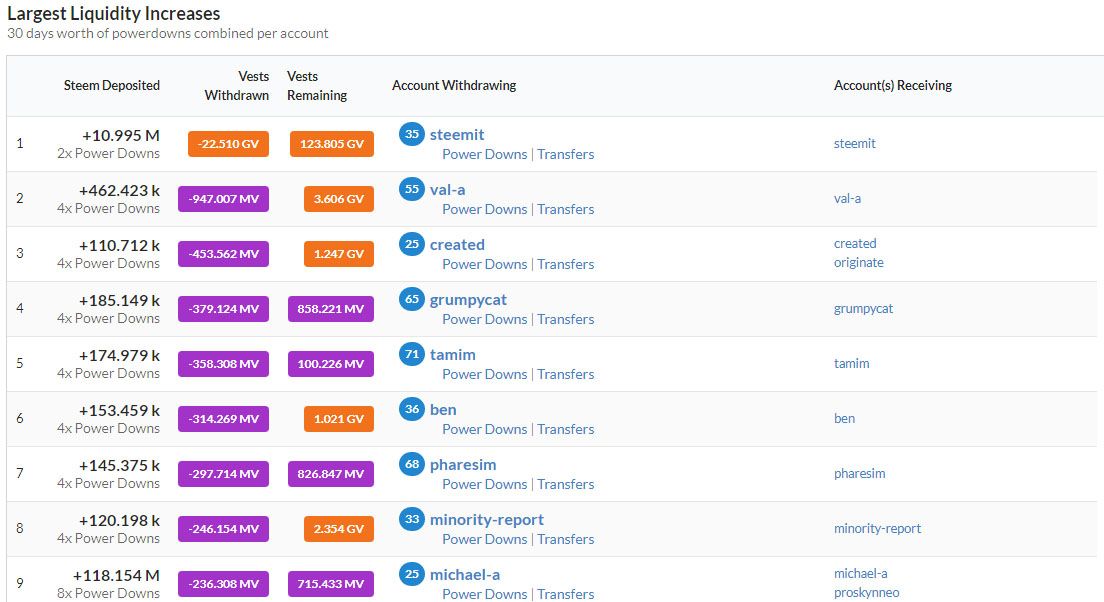This screenshot has height=602, width=1104.
Task: Open the ben account withdrawing link
Action: point(443,409)
